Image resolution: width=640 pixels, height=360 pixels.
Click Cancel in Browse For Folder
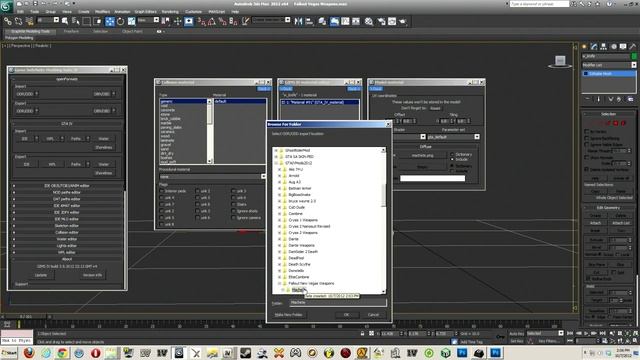point(373,315)
